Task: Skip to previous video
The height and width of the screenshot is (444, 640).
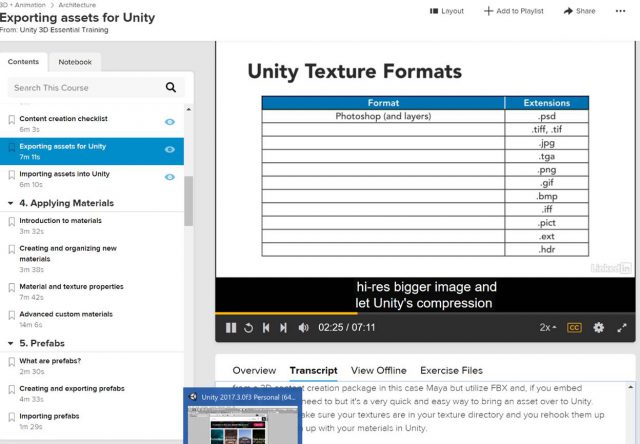Action: pyautogui.click(x=266, y=328)
